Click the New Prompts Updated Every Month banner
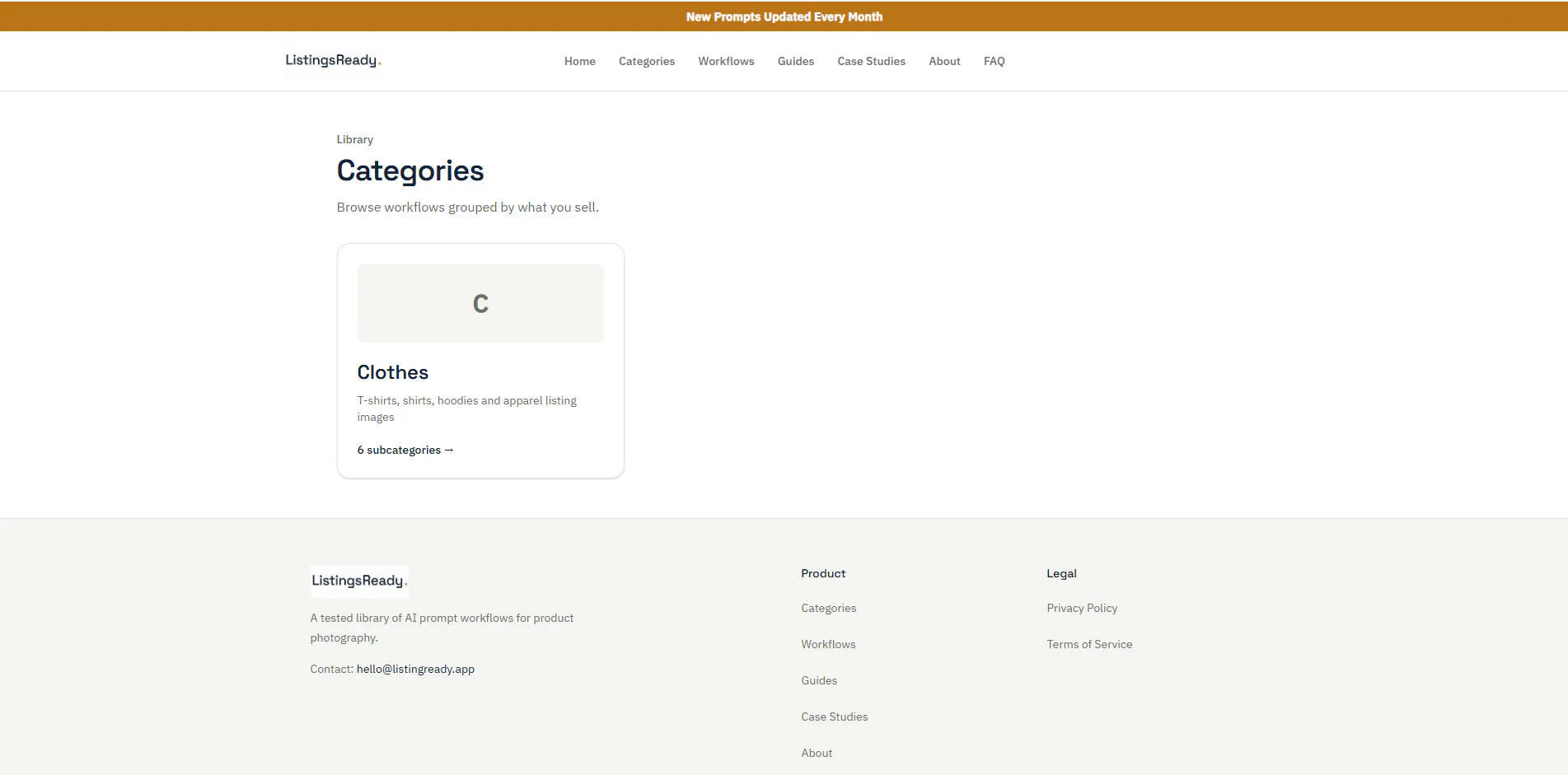This screenshot has height=775, width=1568. (784, 16)
